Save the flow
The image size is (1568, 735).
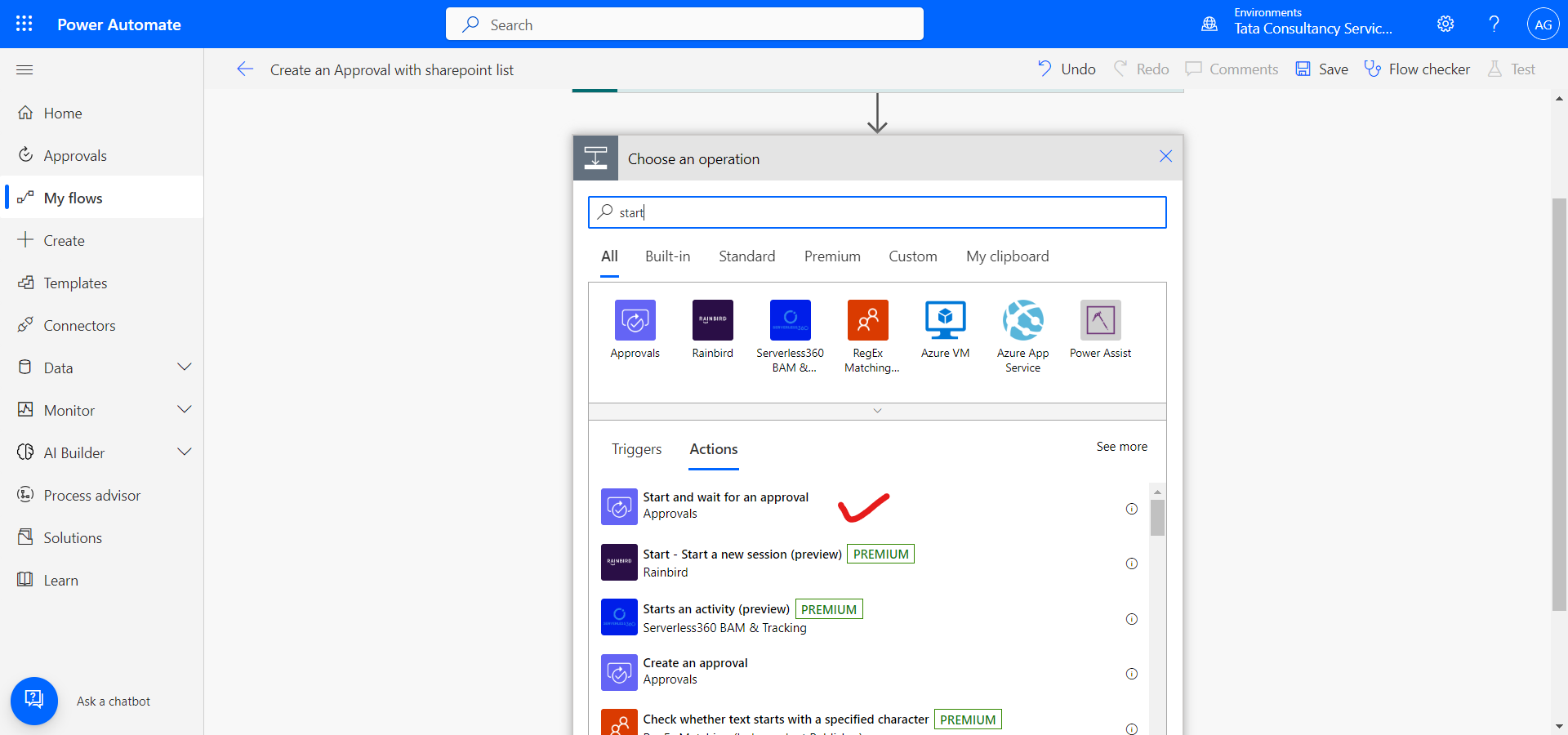point(1321,69)
